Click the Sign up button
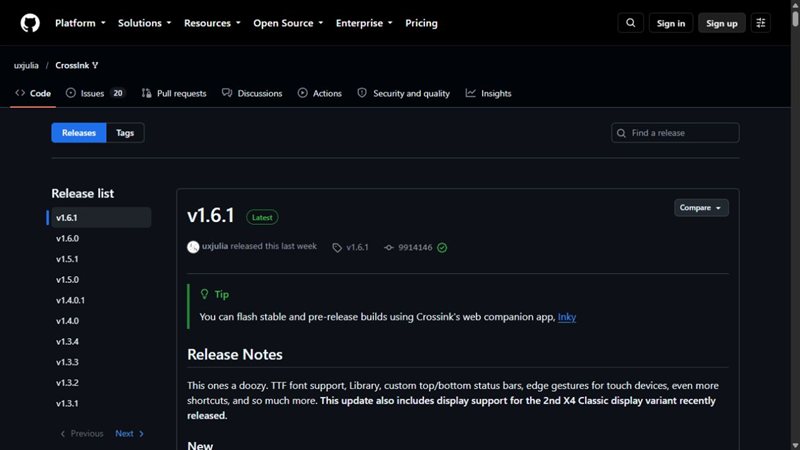800x450 pixels. click(721, 23)
